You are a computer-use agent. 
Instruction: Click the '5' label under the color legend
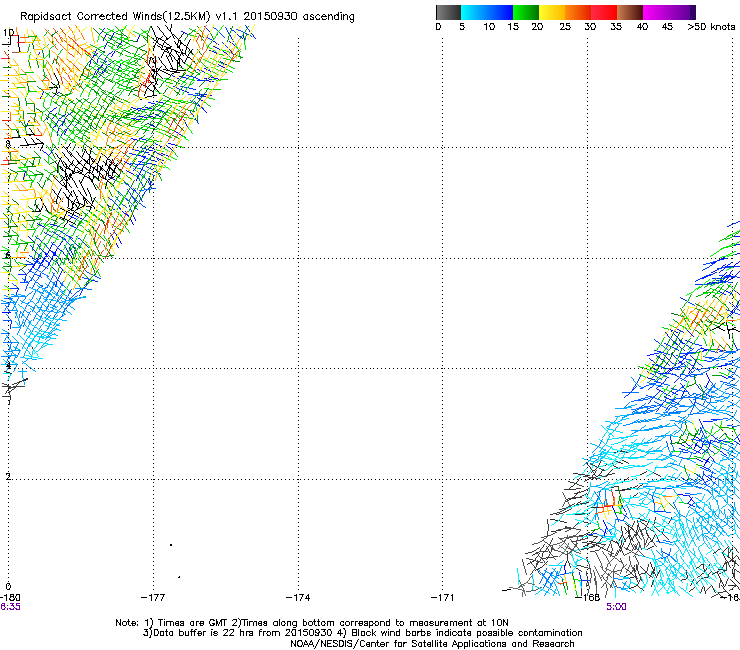pyautogui.click(x=462, y=27)
